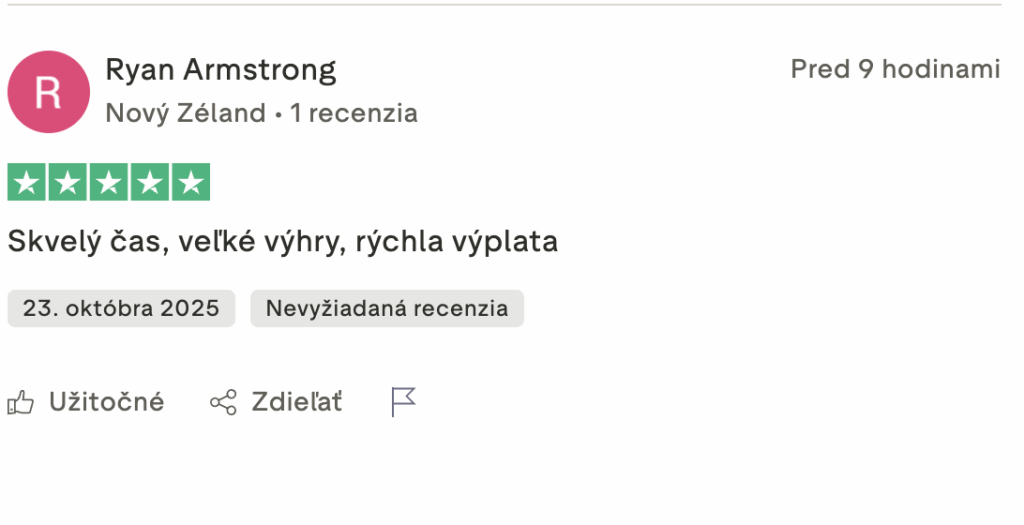Click the fifth green rating star
Screen dimensions: 1024x525
pos(191,183)
